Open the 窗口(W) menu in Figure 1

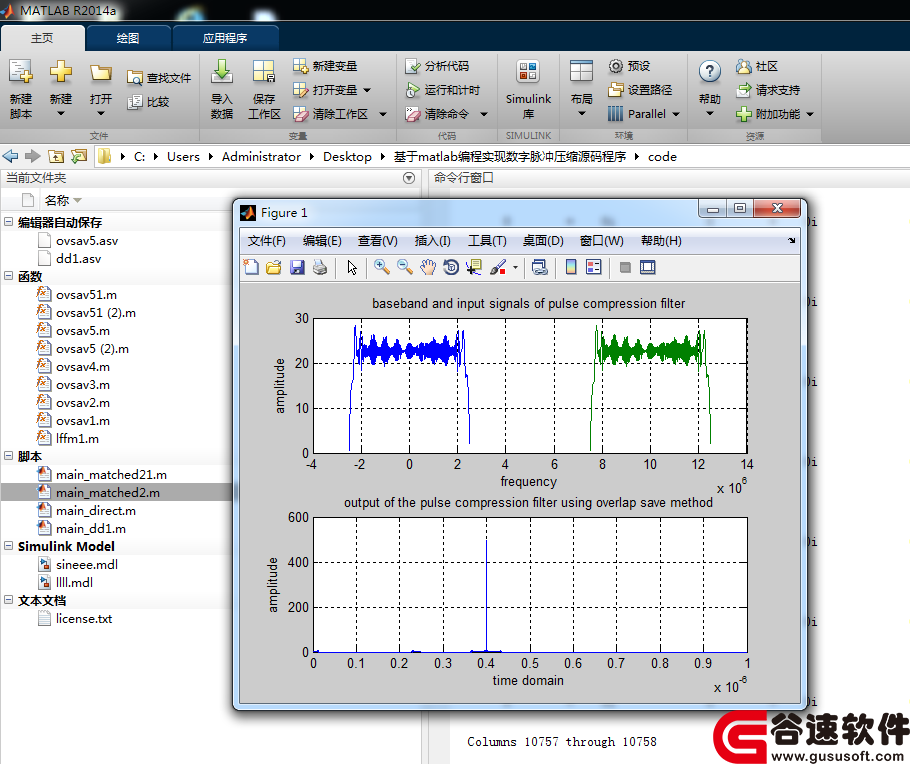coord(601,241)
